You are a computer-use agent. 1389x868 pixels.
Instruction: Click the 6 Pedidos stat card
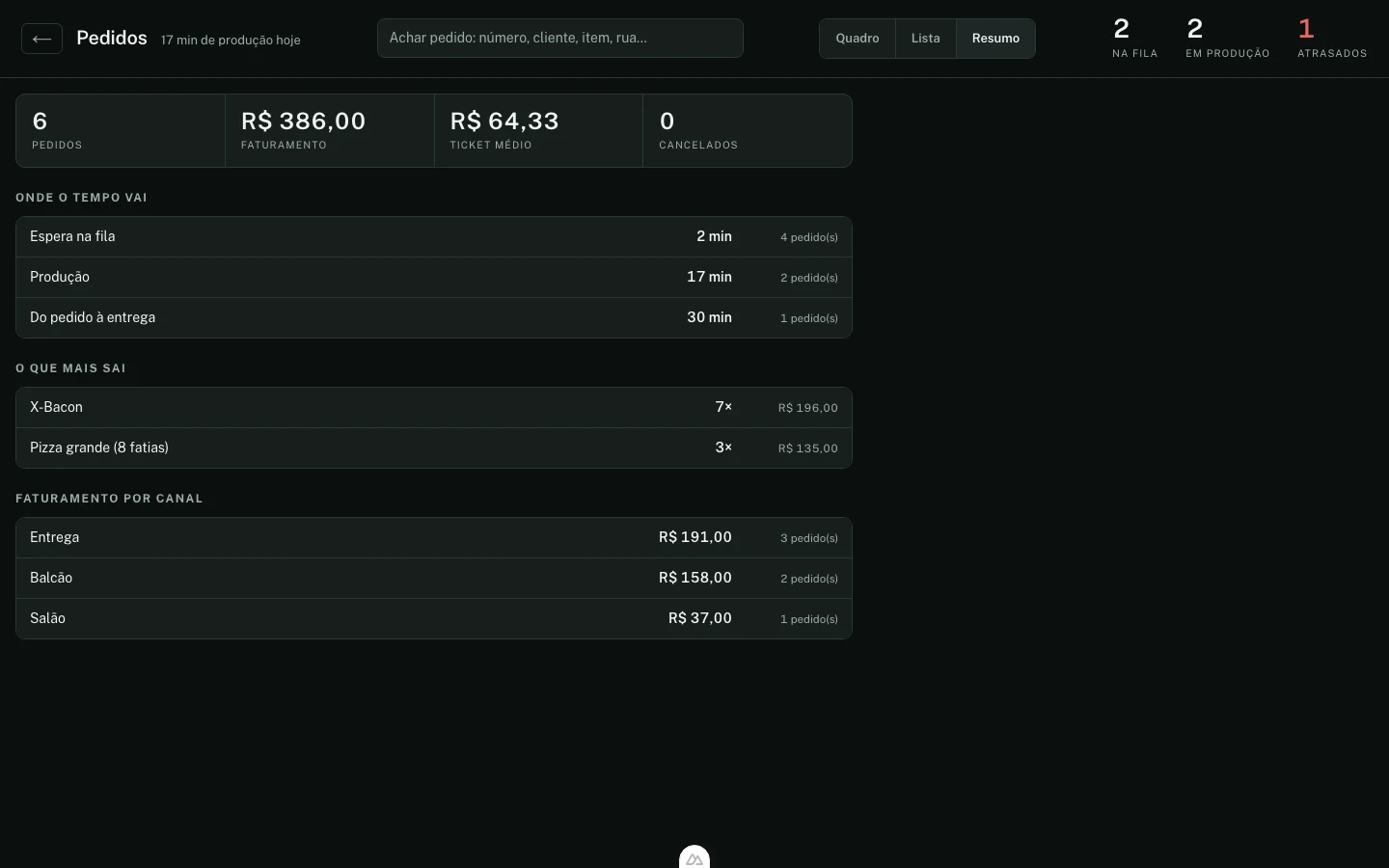coord(121,130)
